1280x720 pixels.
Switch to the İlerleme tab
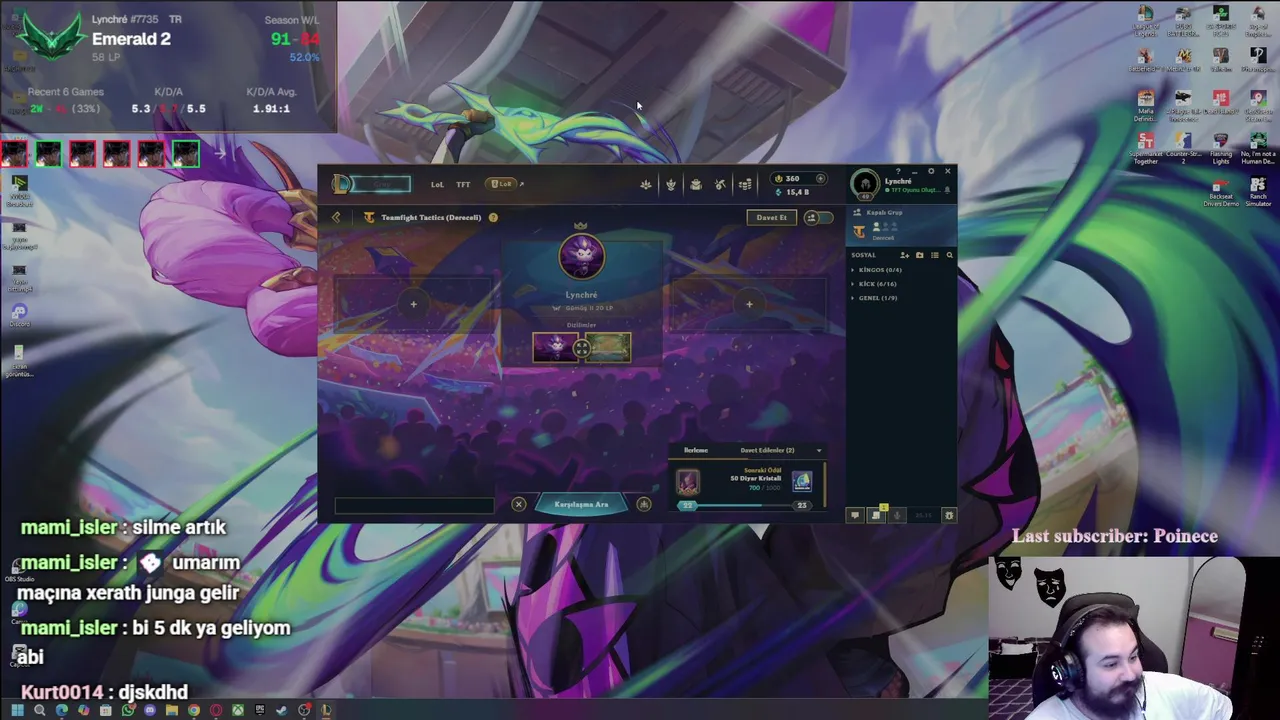pyautogui.click(x=696, y=451)
